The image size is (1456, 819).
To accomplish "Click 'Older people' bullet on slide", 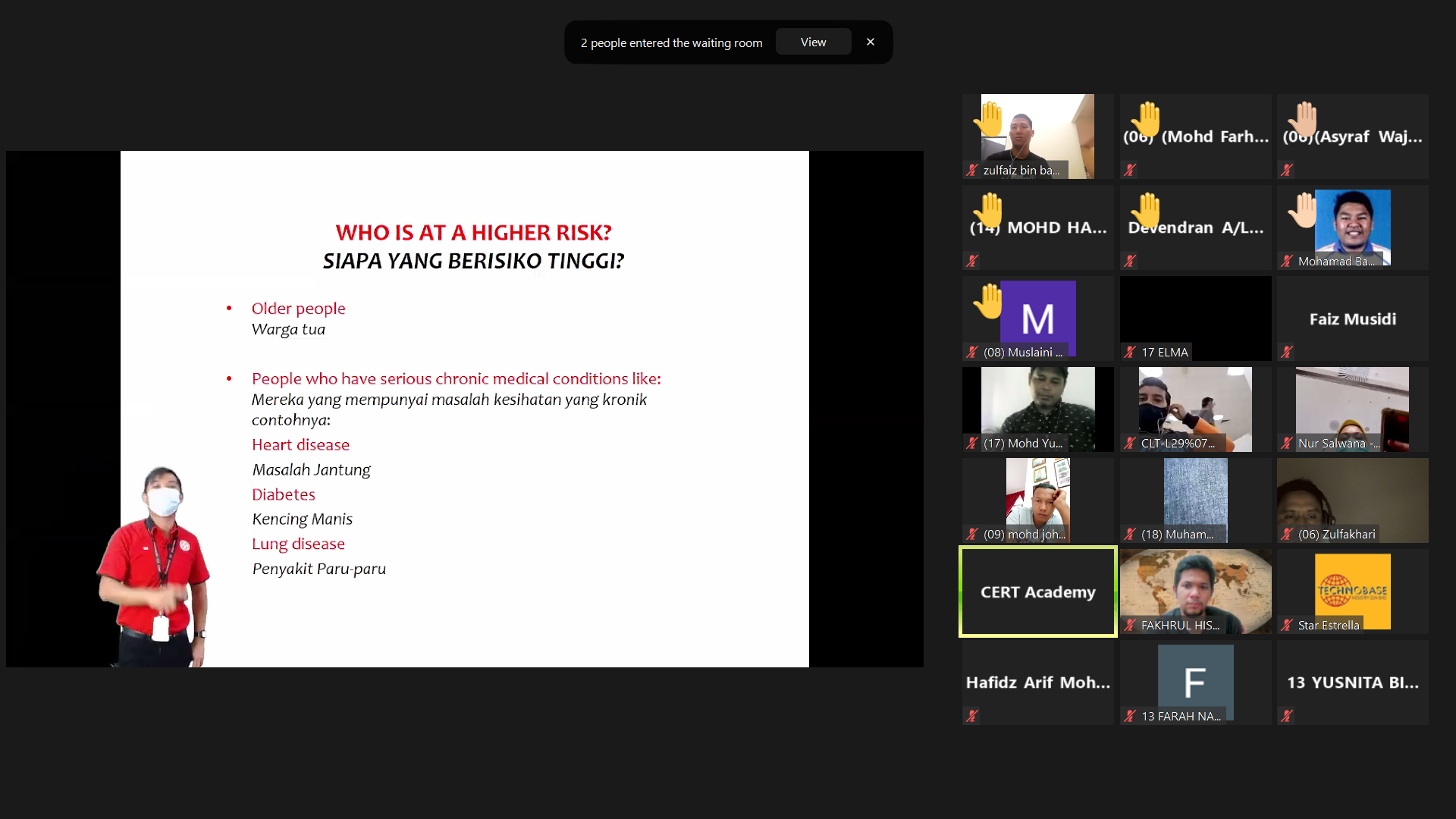I will pyautogui.click(x=298, y=309).
